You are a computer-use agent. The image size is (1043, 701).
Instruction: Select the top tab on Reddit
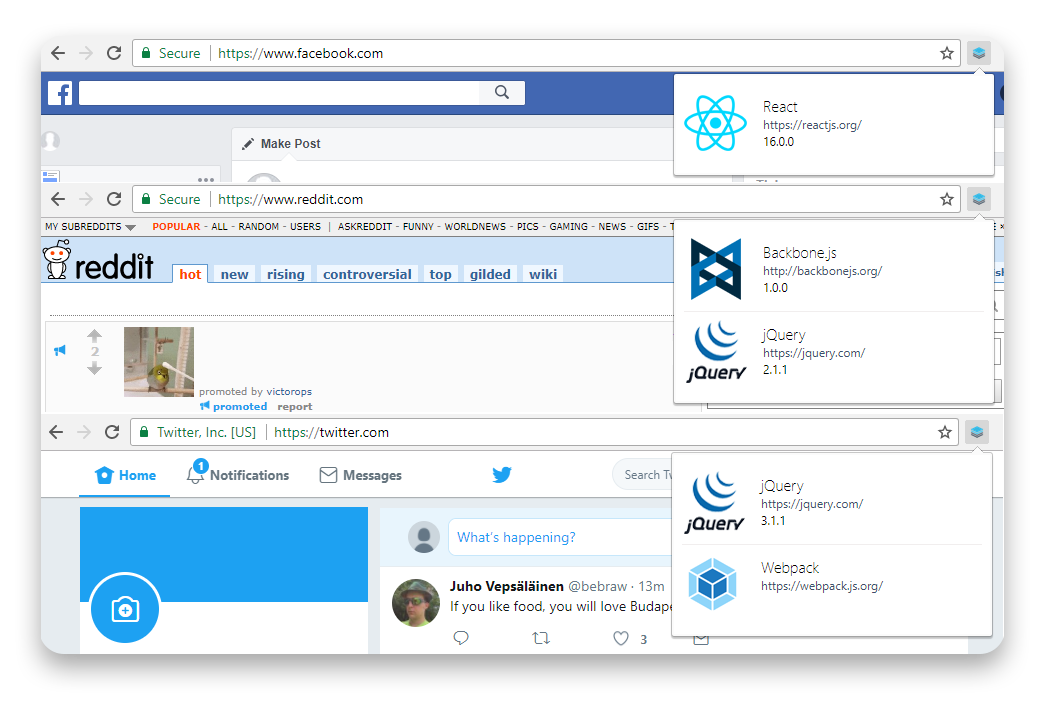(x=440, y=274)
